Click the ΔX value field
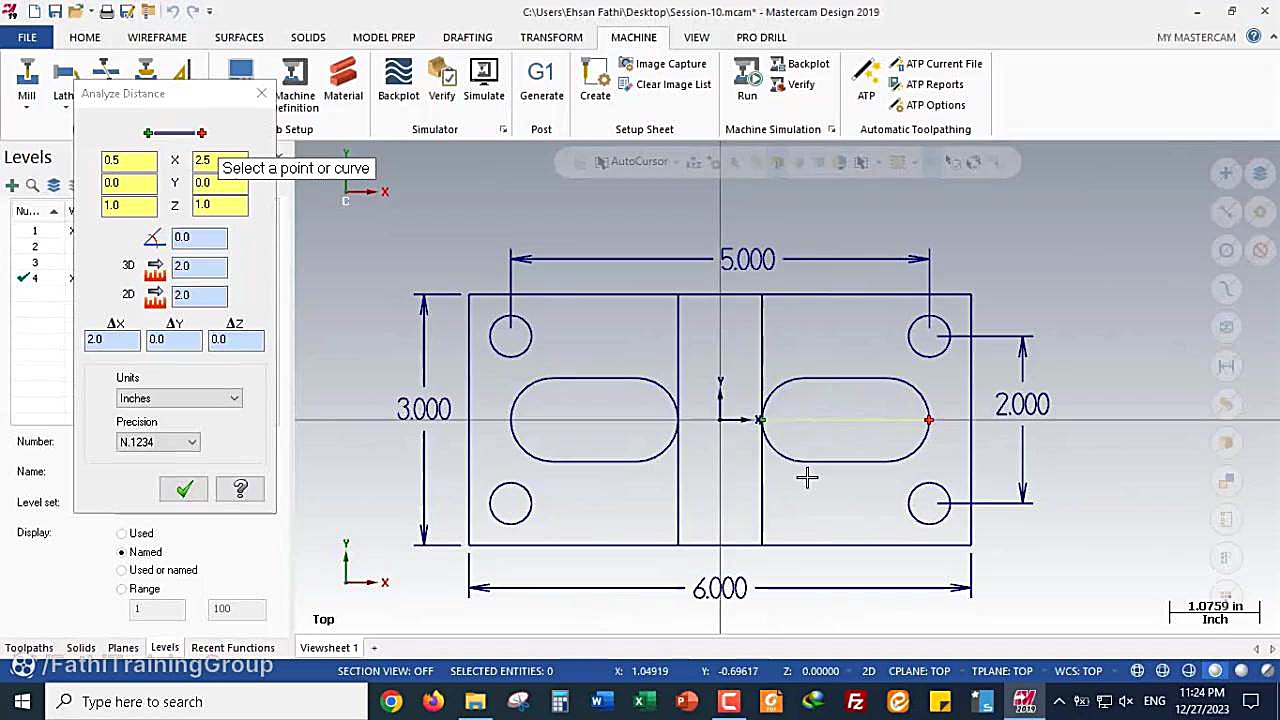Image resolution: width=1280 pixels, height=720 pixels. (x=112, y=340)
